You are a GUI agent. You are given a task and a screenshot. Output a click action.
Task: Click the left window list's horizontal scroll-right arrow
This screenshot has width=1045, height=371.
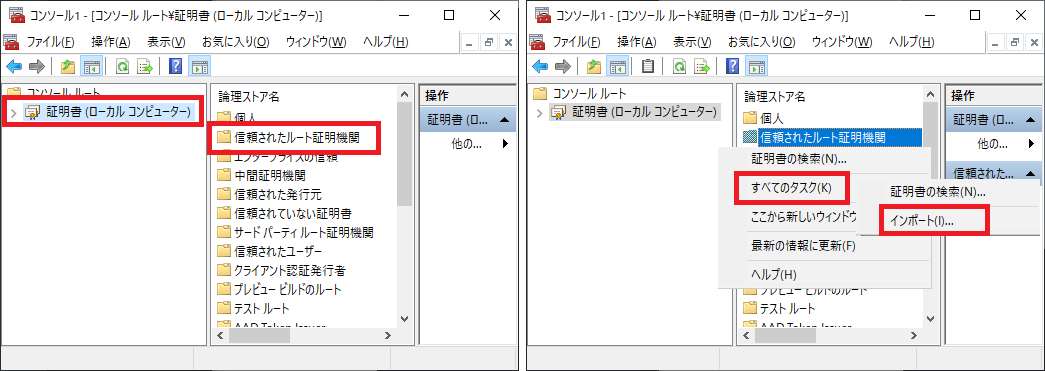(389, 336)
